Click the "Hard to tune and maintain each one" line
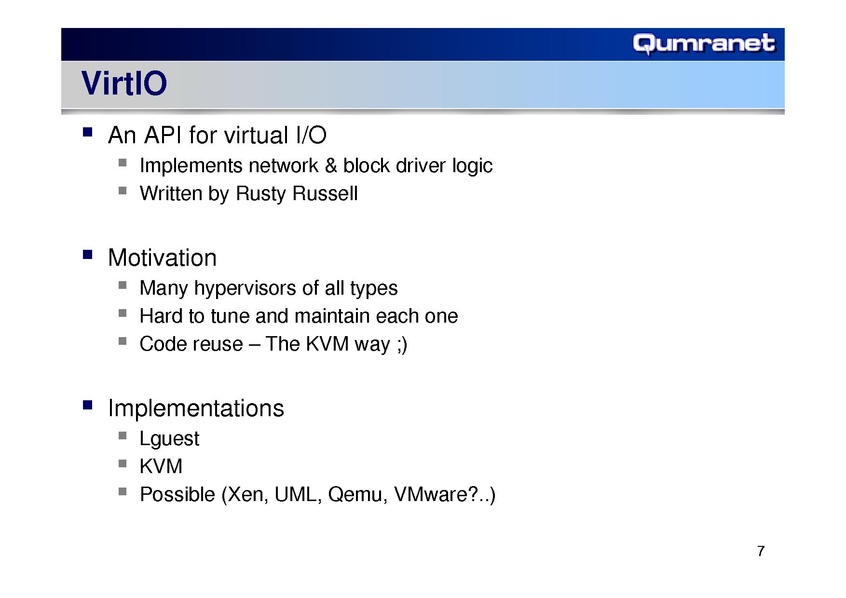846x598 pixels. coord(298,316)
